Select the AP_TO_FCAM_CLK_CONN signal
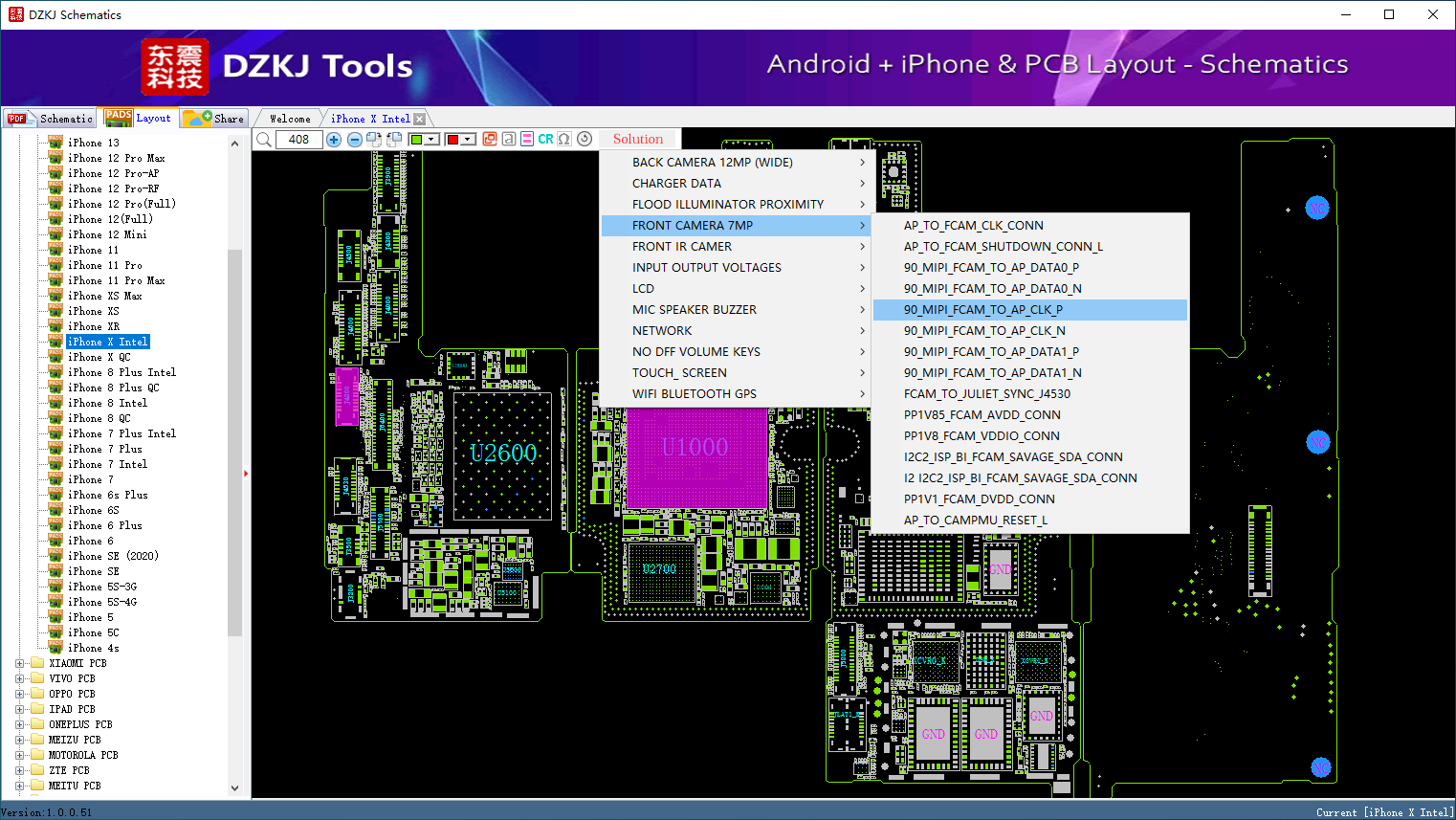Screen dimensions: 1456x820 [x=1030, y=226]
